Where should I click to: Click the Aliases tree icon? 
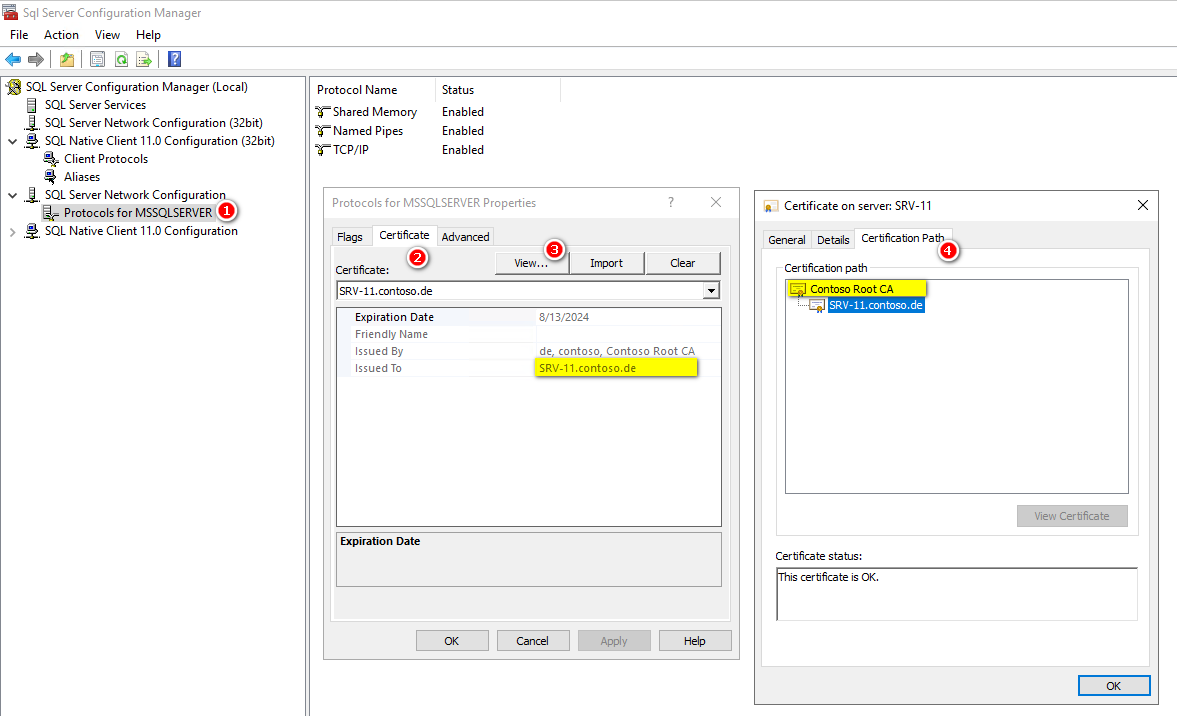pos(50,176)
